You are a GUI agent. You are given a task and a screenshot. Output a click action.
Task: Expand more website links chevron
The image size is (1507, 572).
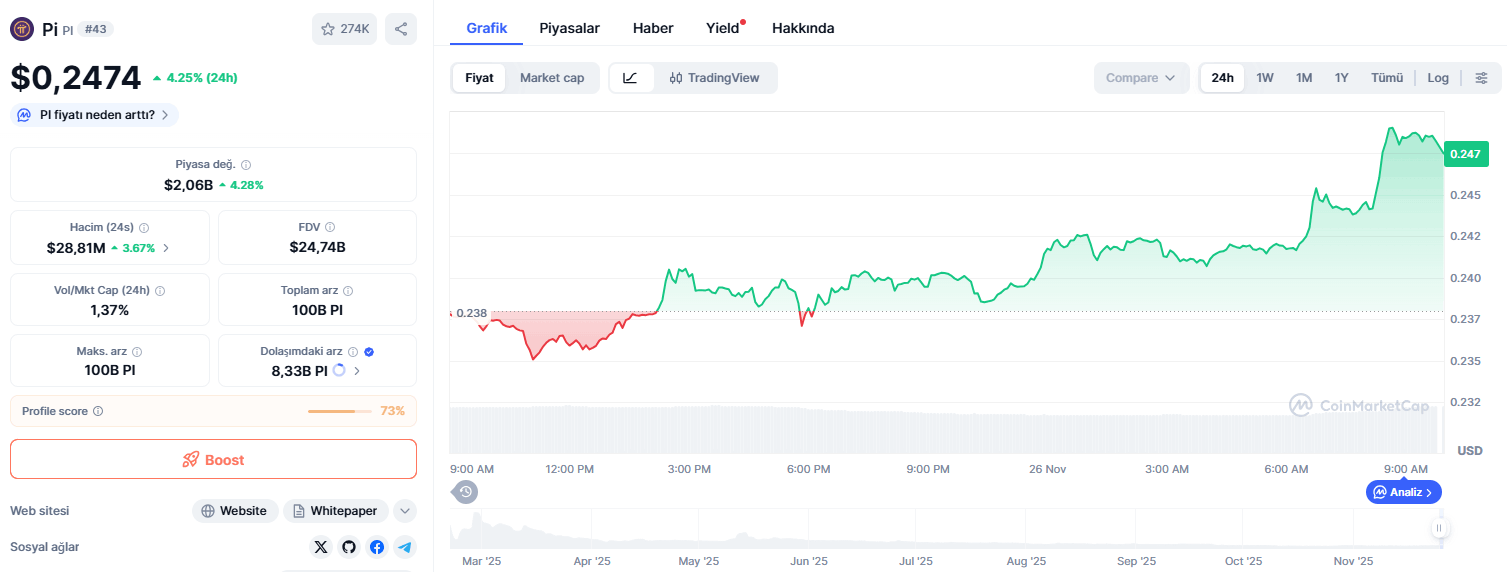pyautogui.click(x=405, y=511)
